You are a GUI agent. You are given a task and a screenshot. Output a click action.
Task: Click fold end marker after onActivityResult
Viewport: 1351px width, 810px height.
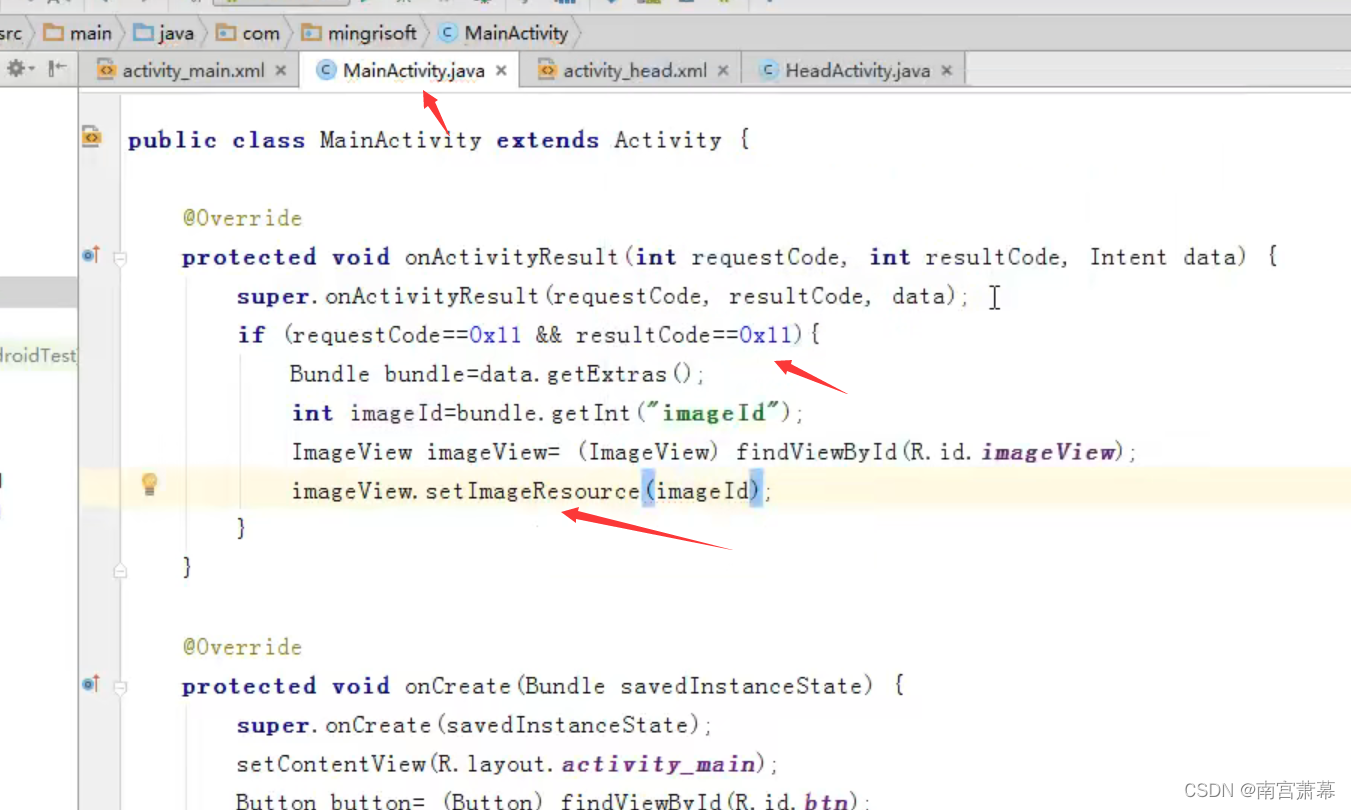(x=120, y=571)
